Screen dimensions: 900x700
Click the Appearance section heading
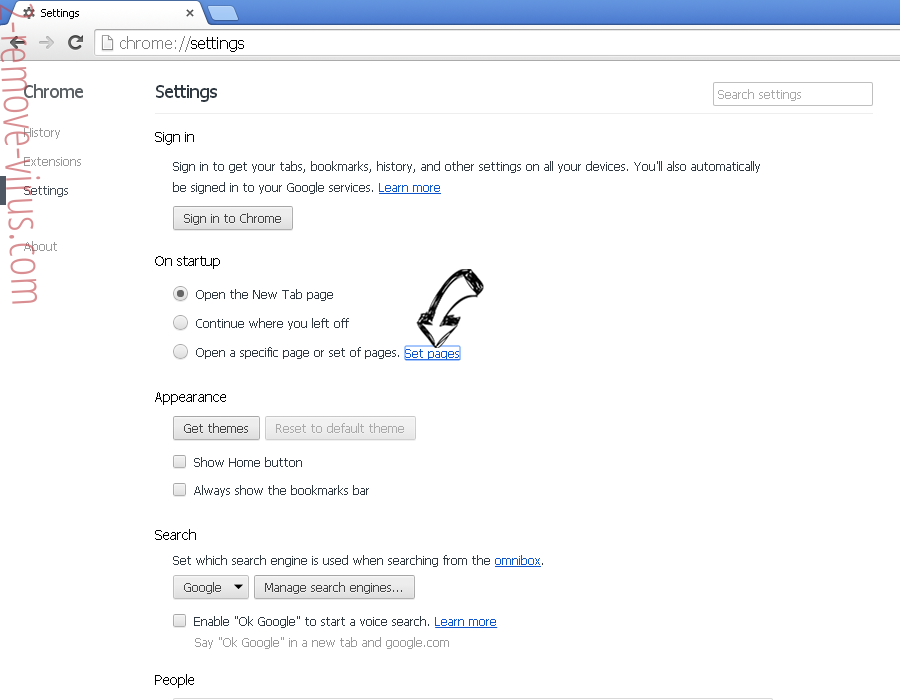pyautogui.click(x=190, y=397)
